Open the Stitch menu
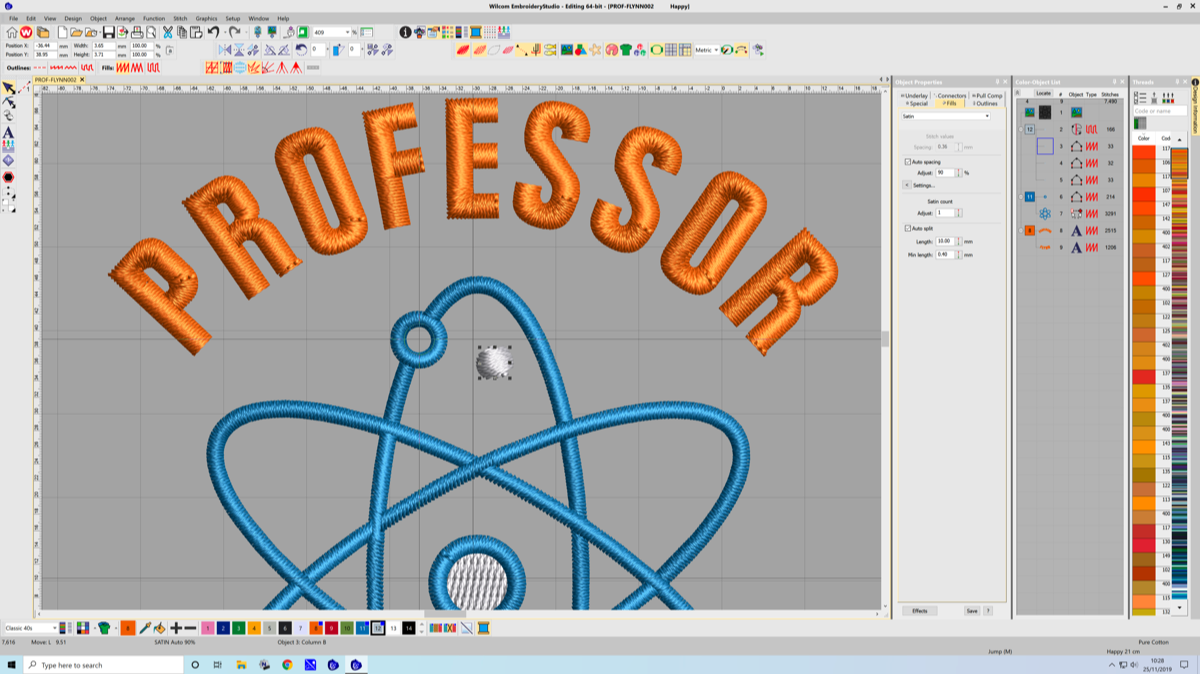Screen dimensions: 1200x674 [x=180, y=18]
